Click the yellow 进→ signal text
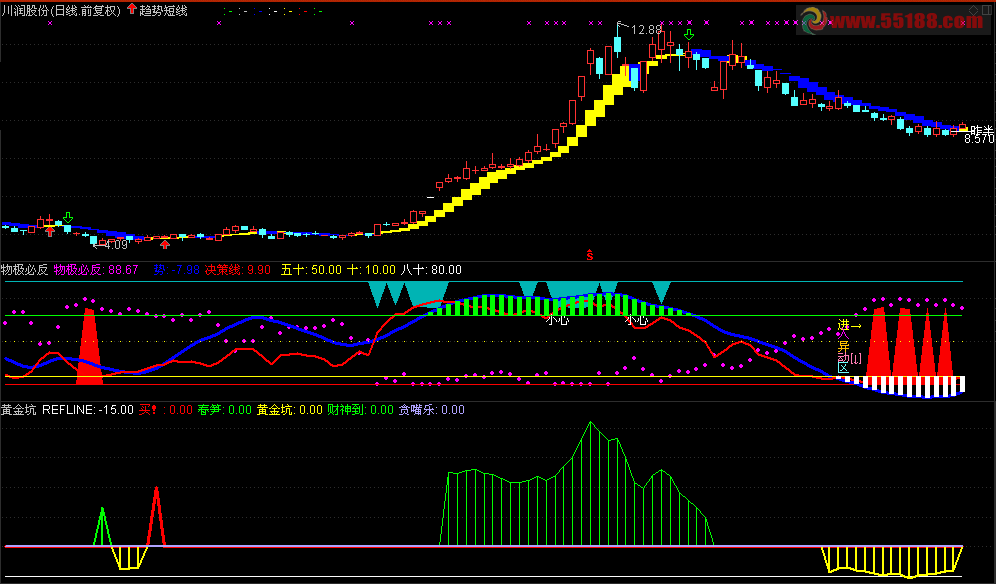 849,326
